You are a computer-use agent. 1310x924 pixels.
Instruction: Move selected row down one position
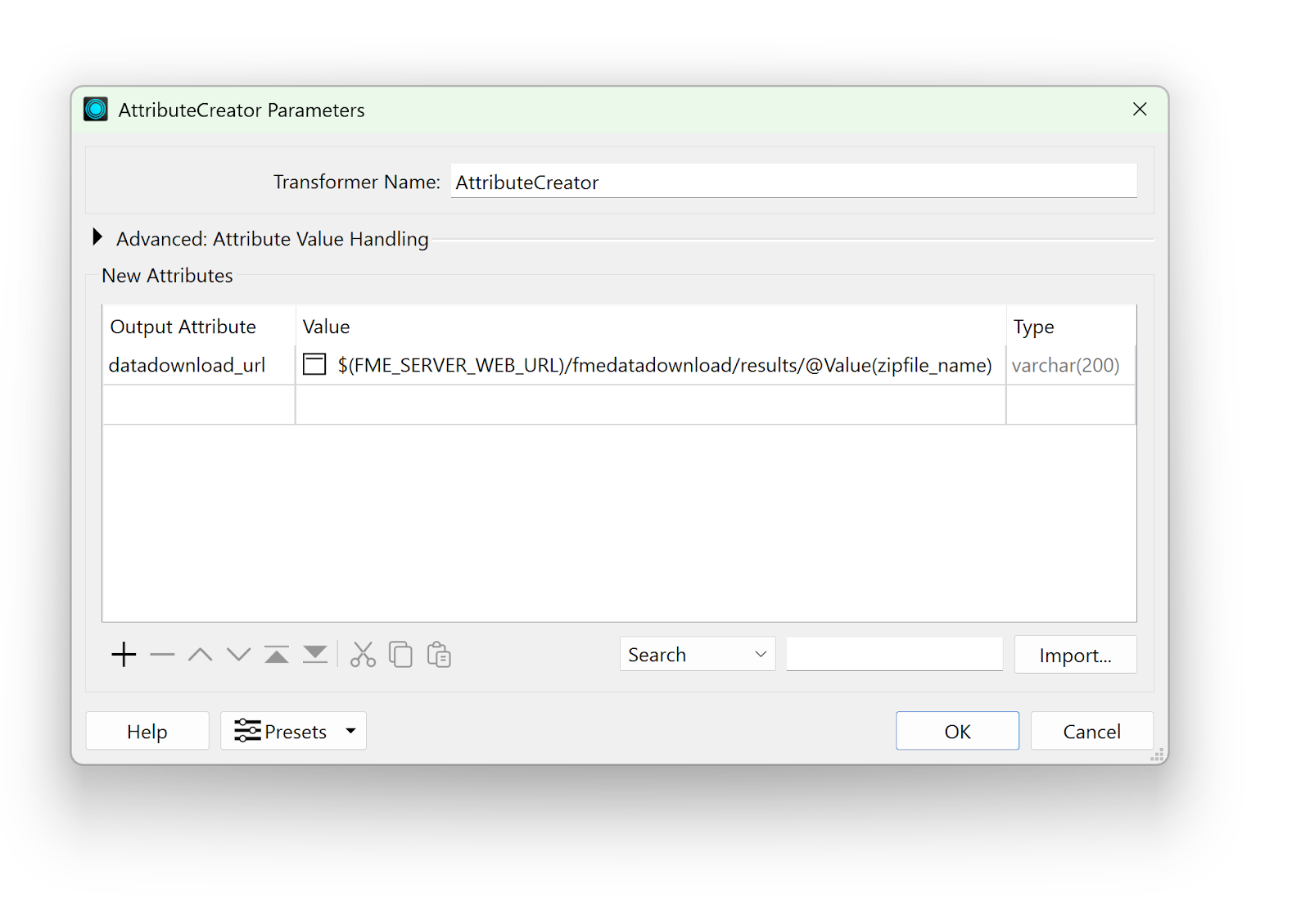pyautogui.click(x=238, y=655)
